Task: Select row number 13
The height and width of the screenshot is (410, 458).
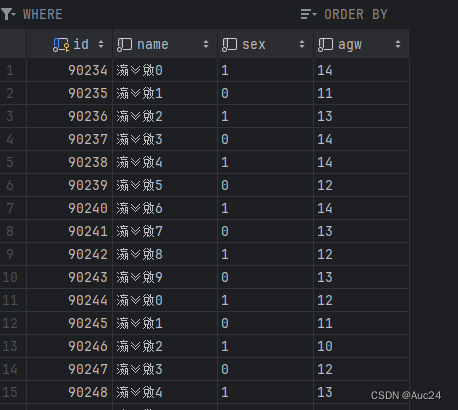Action: click(x=13, y=346)
